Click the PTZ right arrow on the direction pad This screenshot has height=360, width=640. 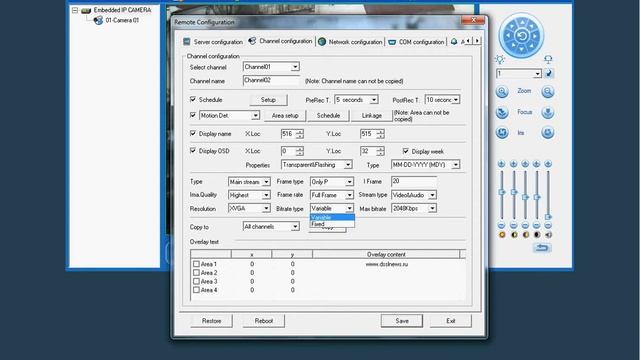pos(536,36)
